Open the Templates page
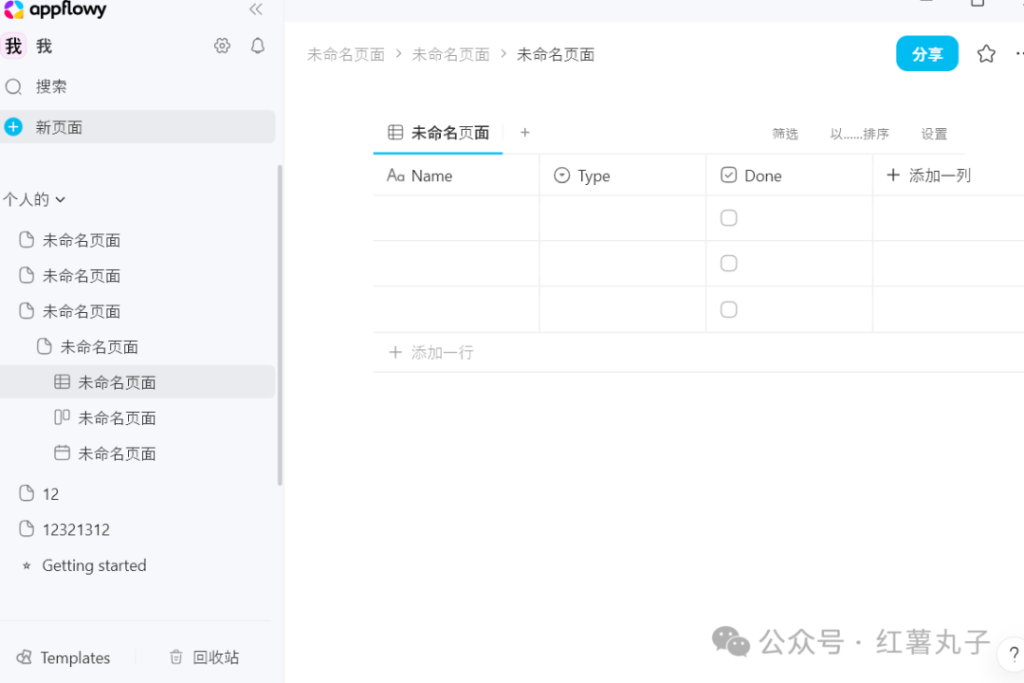The width and height of the screenshot is (1024, 683). [x=63, y=657]
